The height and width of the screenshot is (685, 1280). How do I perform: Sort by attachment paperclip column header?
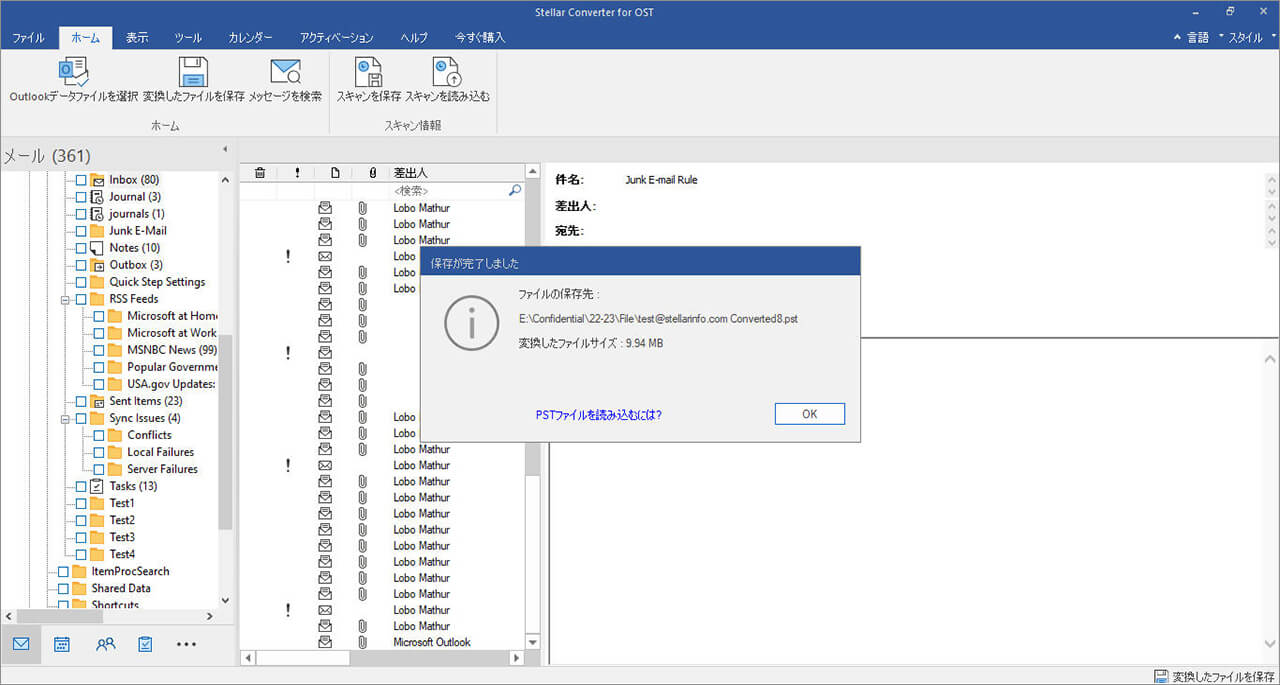[x=371, y=173]
